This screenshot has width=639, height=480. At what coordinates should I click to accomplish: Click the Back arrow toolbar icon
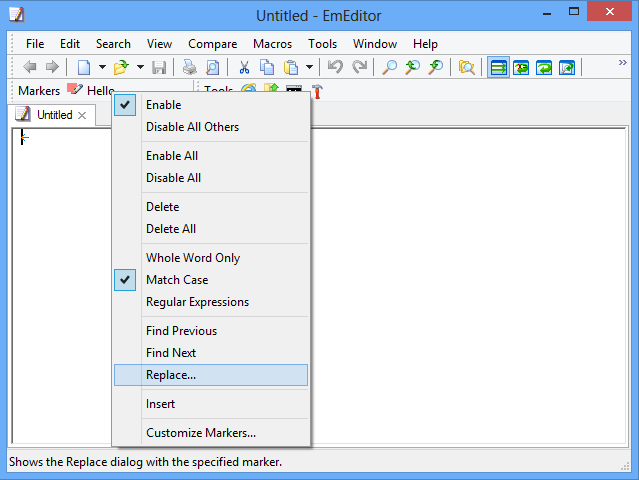click(30, 67)
